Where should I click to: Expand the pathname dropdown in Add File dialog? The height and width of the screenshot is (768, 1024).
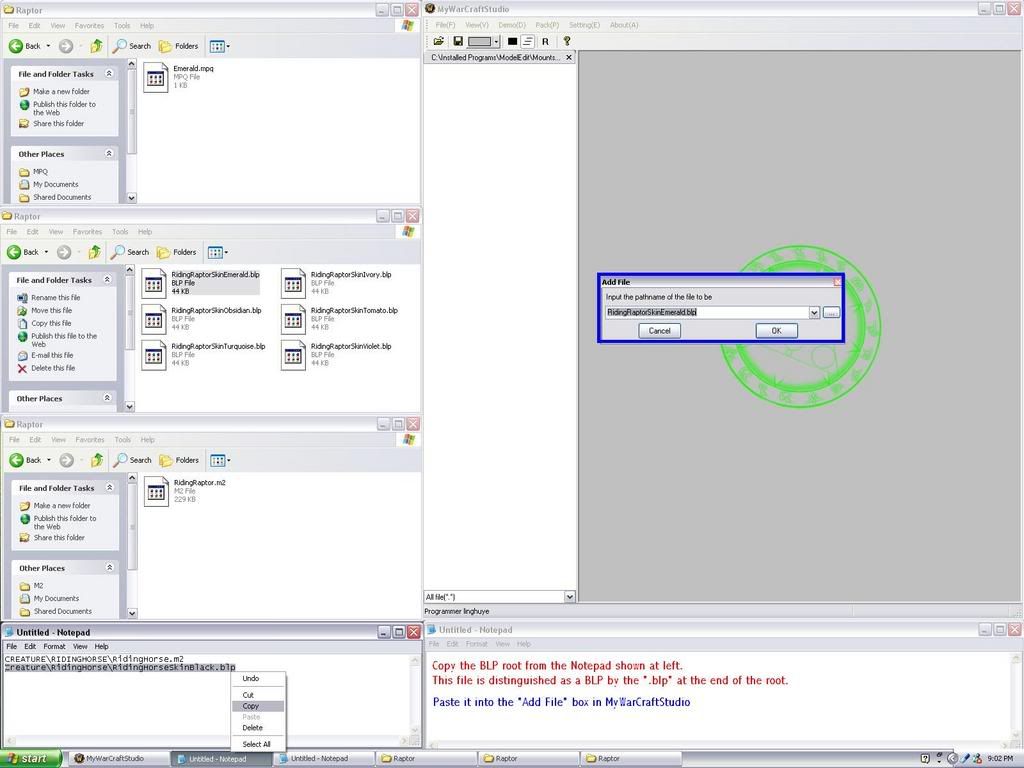click(814, 313)
